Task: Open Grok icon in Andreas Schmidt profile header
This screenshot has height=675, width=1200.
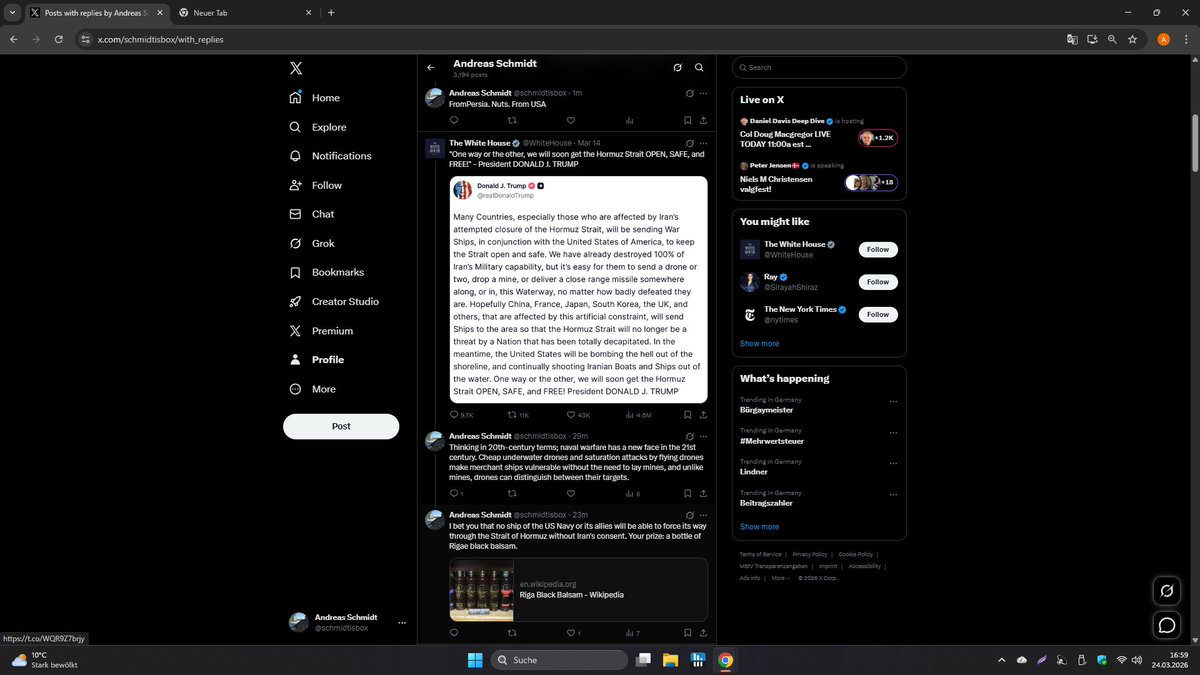Action: point(677,68)
